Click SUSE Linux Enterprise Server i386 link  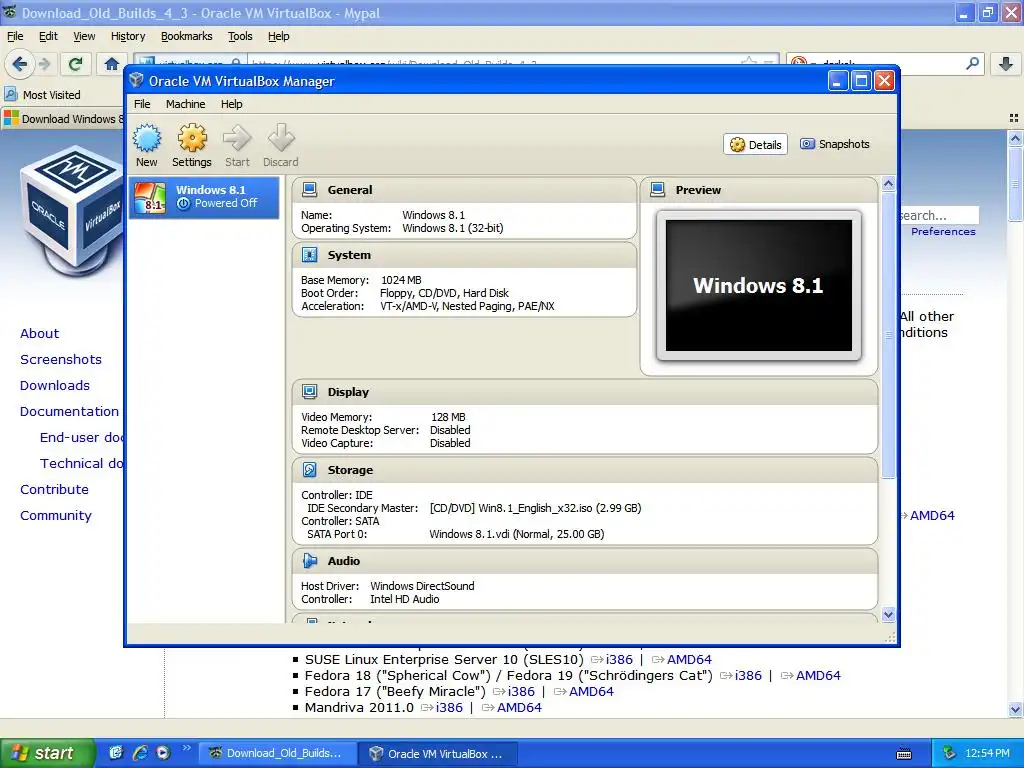(619, 660)
